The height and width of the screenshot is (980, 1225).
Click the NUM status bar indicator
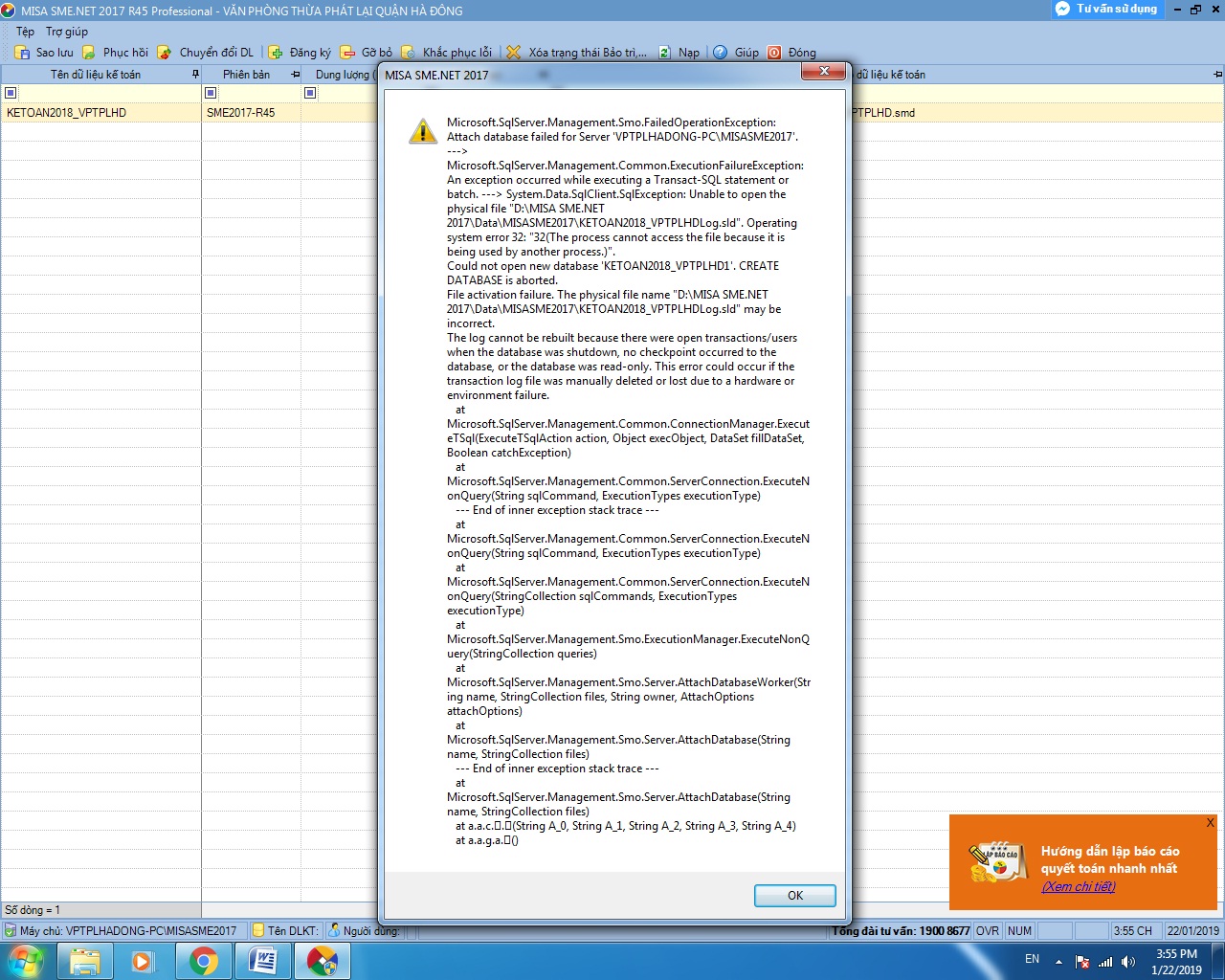(x=1020, y=930)
